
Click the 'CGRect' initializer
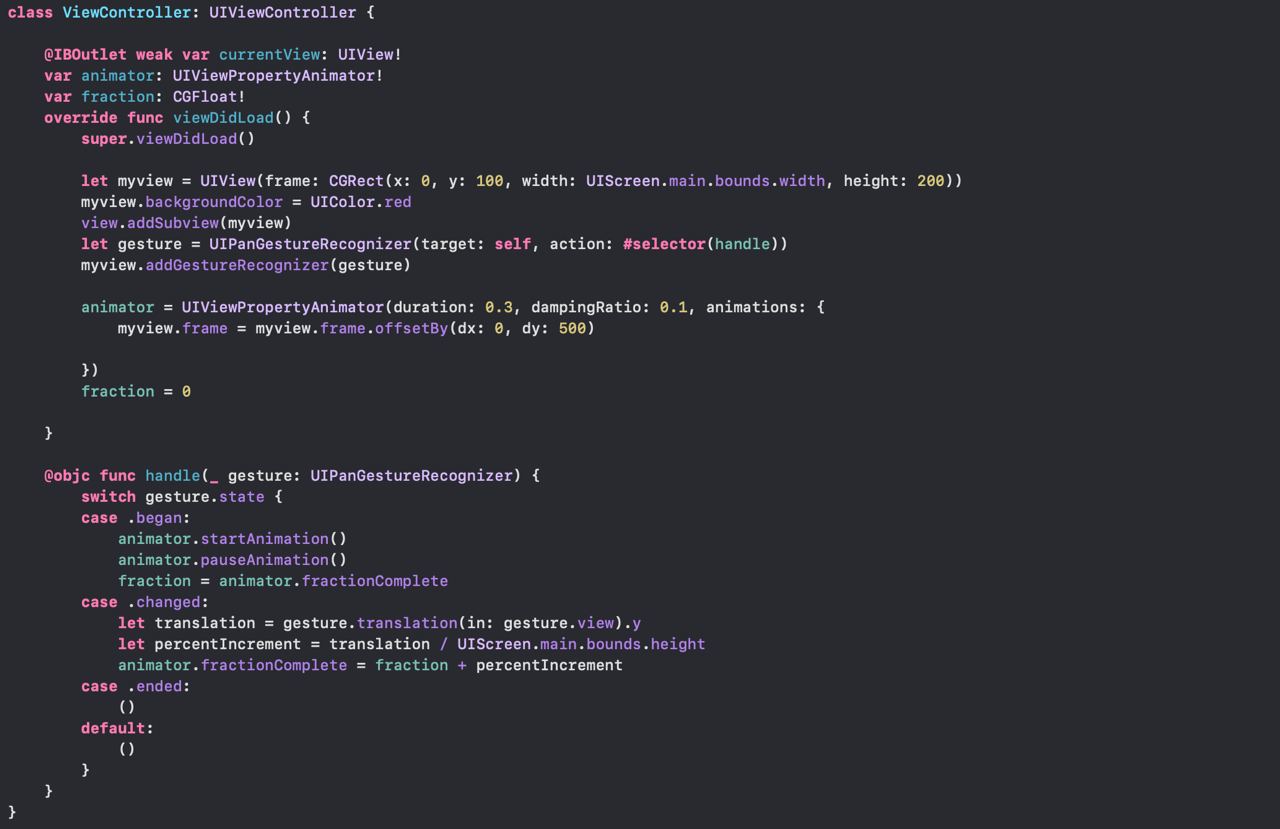pos(356,181)
